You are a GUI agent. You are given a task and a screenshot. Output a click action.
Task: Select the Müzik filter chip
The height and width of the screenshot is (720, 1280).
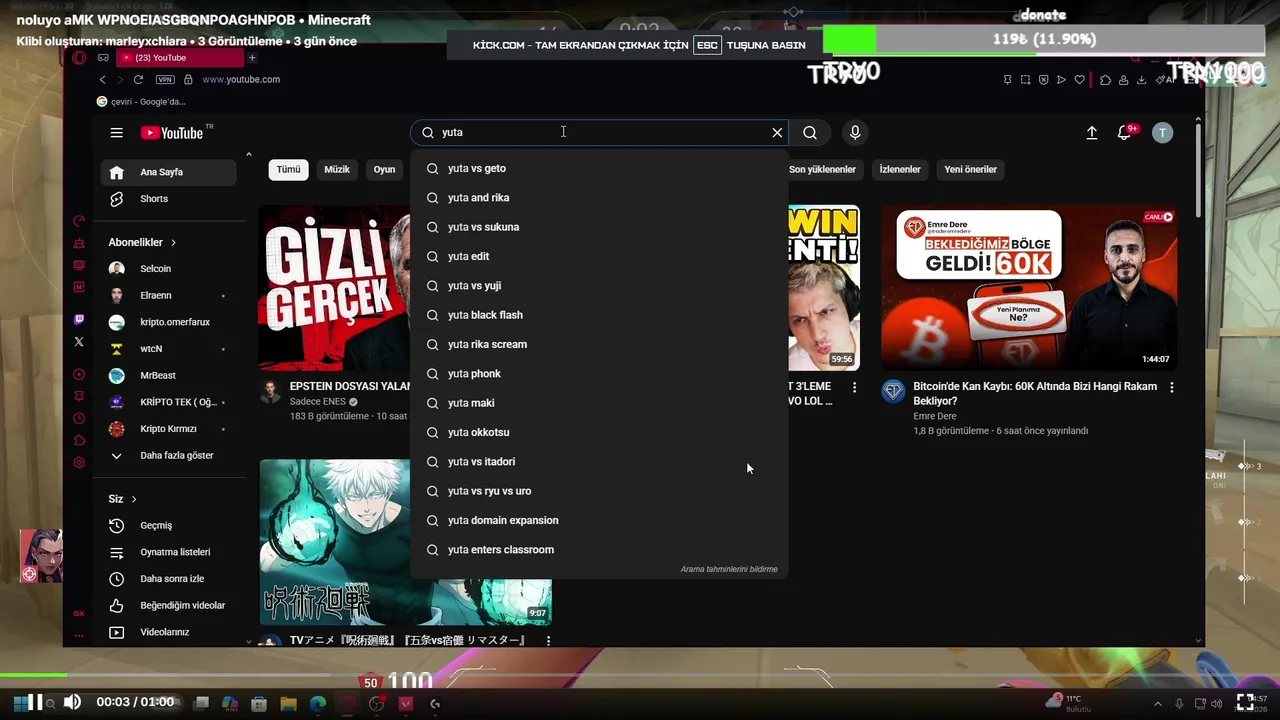337,170
